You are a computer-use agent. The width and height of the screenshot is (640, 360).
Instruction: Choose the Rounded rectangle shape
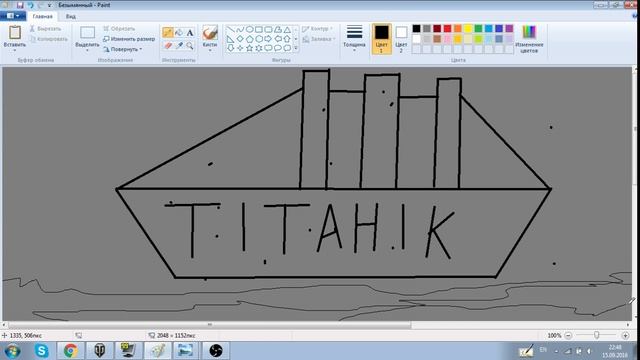click(x=268, y=30)
